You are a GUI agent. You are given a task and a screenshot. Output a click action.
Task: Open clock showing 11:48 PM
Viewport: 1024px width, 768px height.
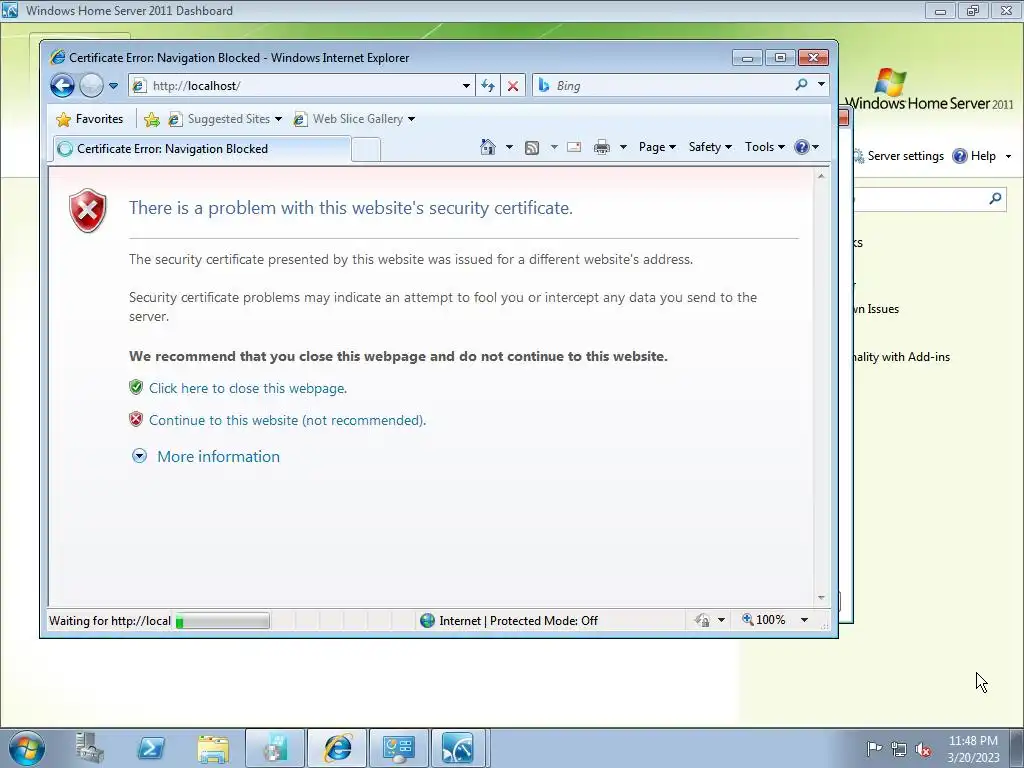coord(973,749)
